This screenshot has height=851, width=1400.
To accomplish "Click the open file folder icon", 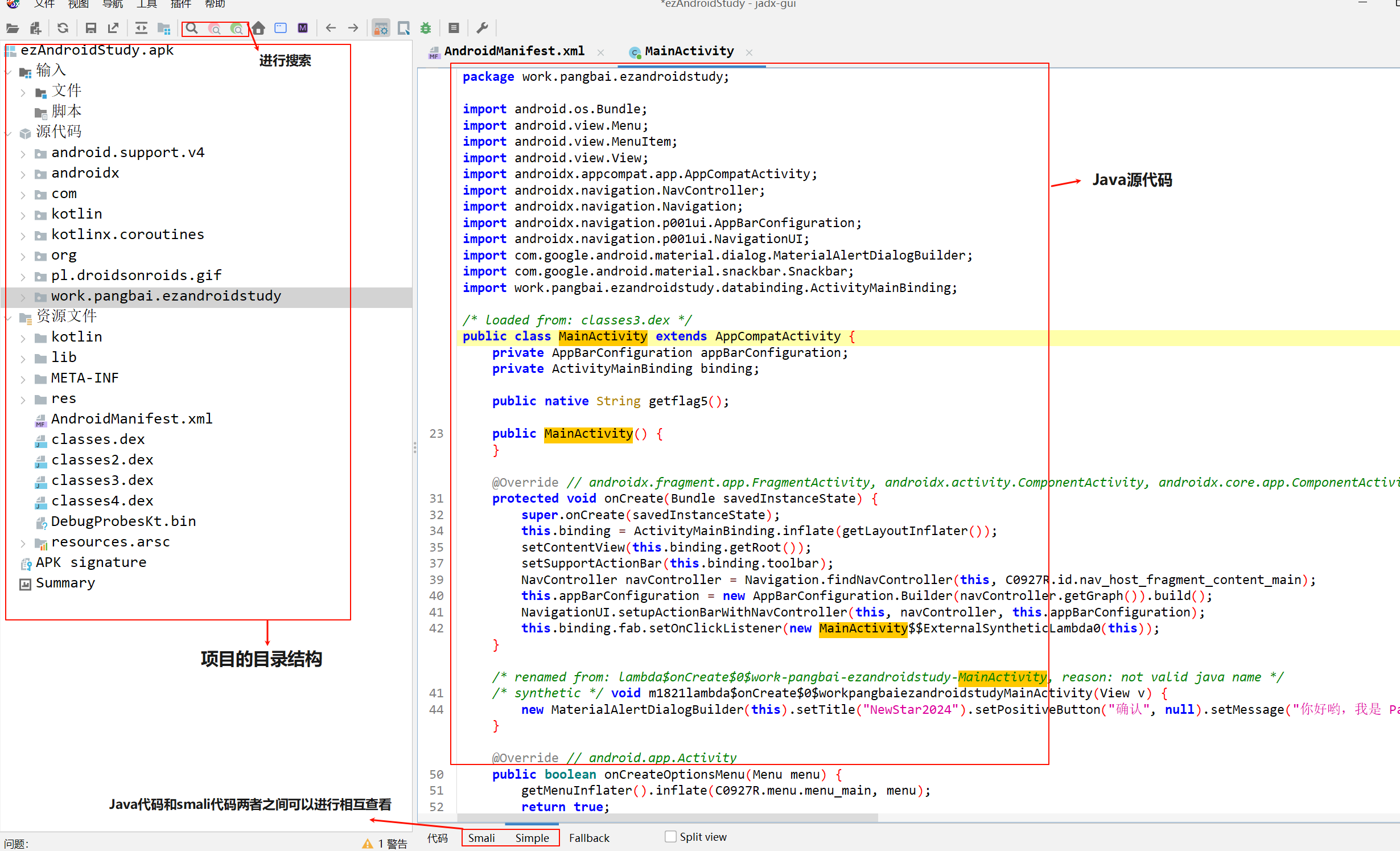I will 13,28.
